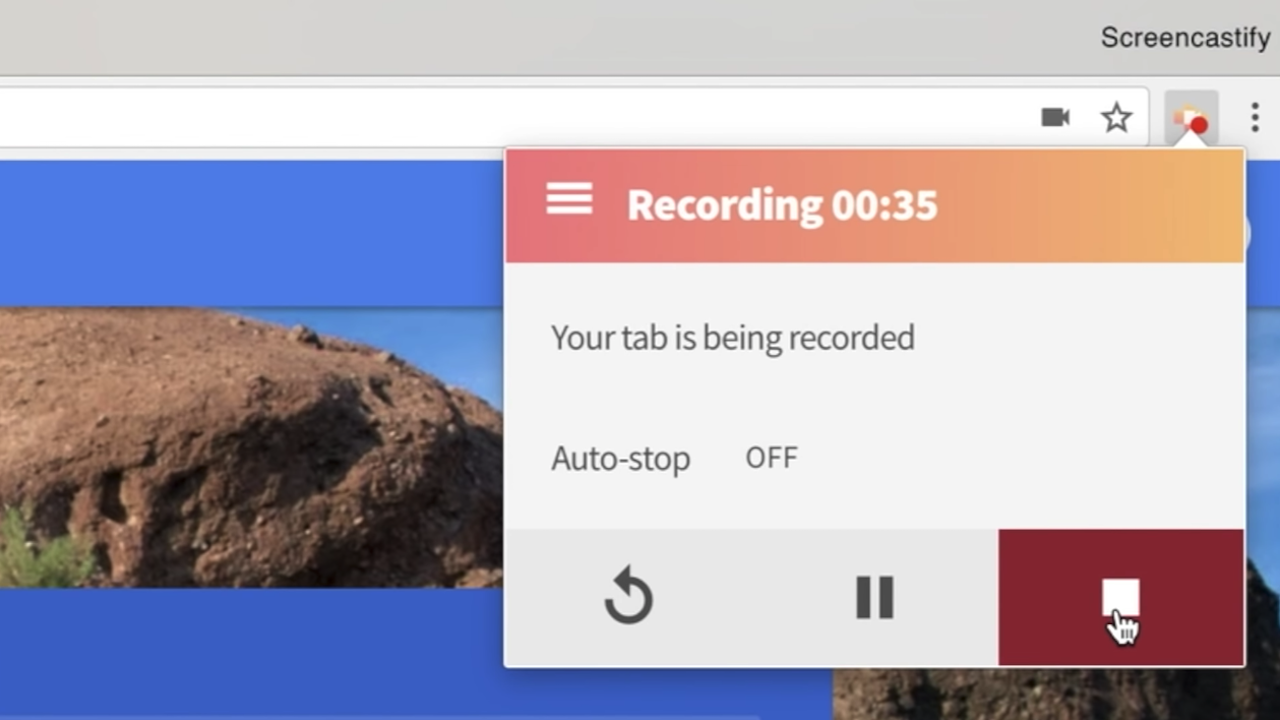Restart the recording with the circular arrow
The image size is (1280, 720).
[628, 598]
